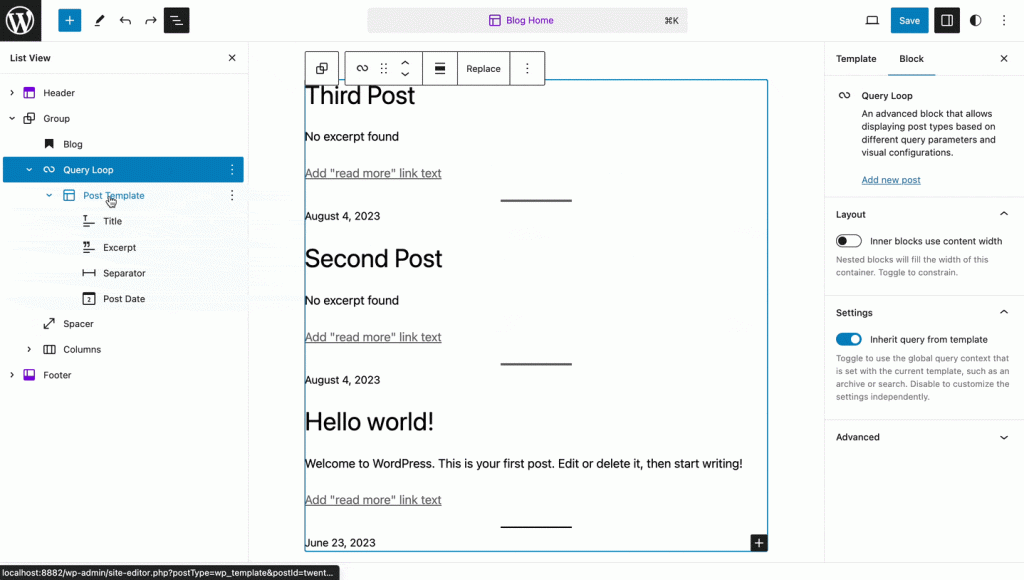Disable Inherit query from template
Image resolution: width=1024 pixels, height=580 pixels.
(x=848, y=339)
